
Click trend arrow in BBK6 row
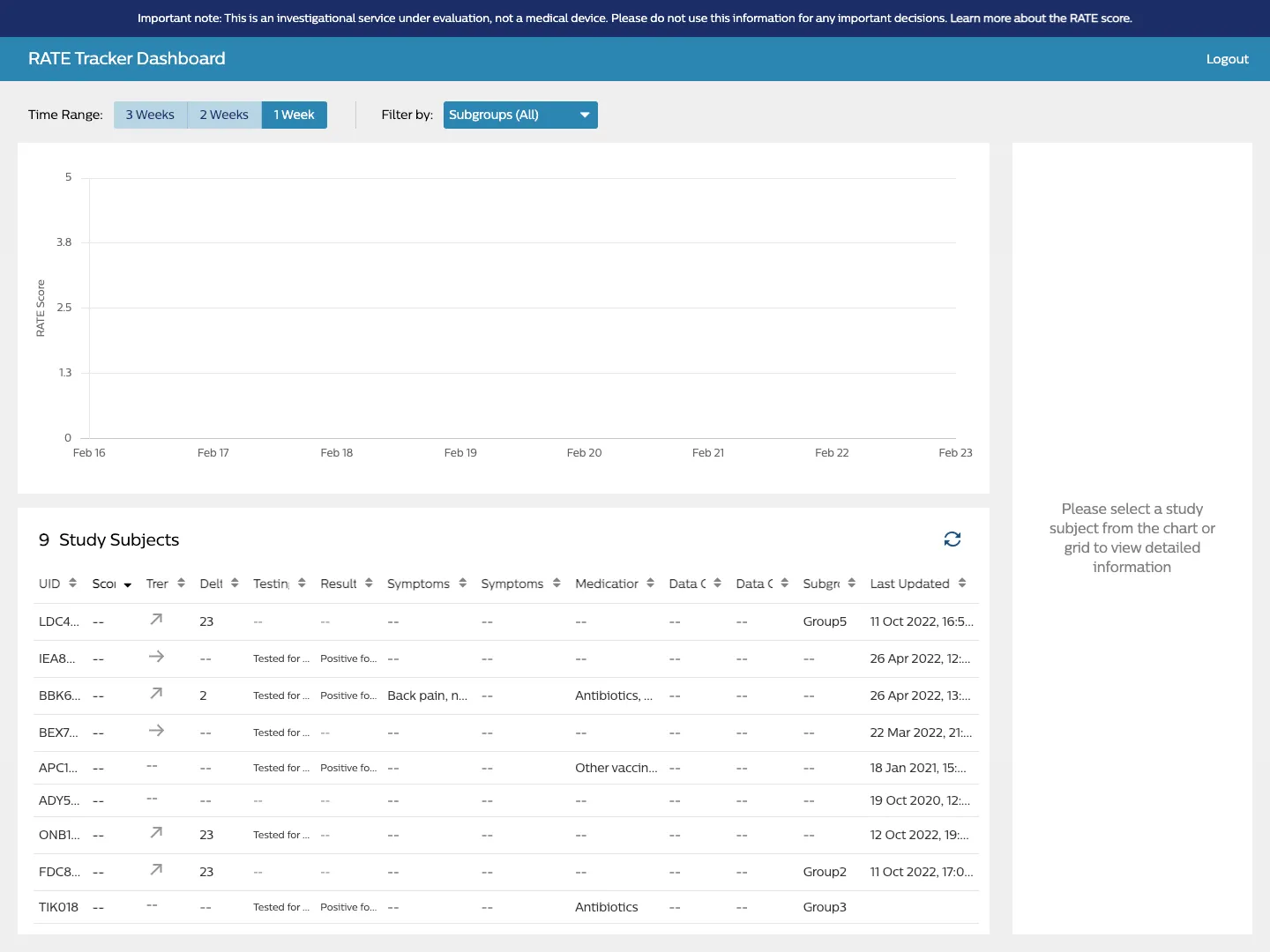(x=156, y=694)
